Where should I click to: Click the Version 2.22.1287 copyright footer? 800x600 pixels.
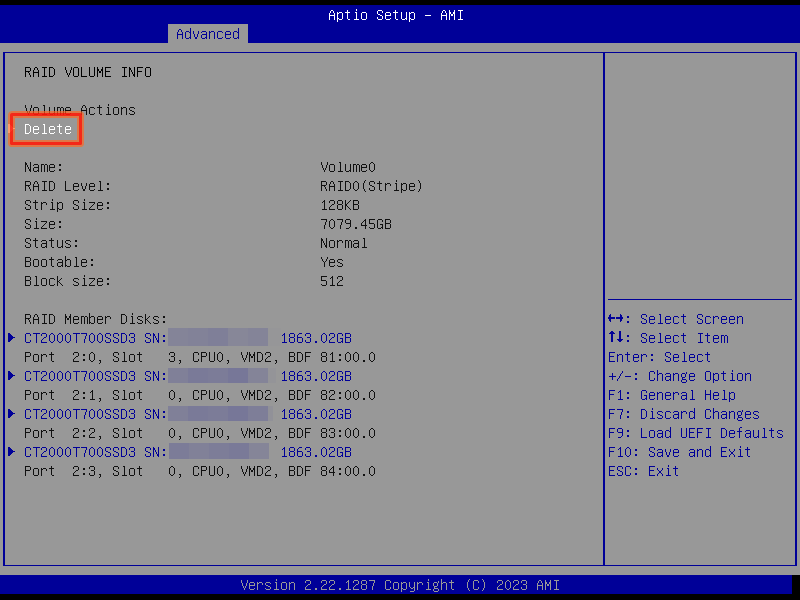[x=400, y=585]
